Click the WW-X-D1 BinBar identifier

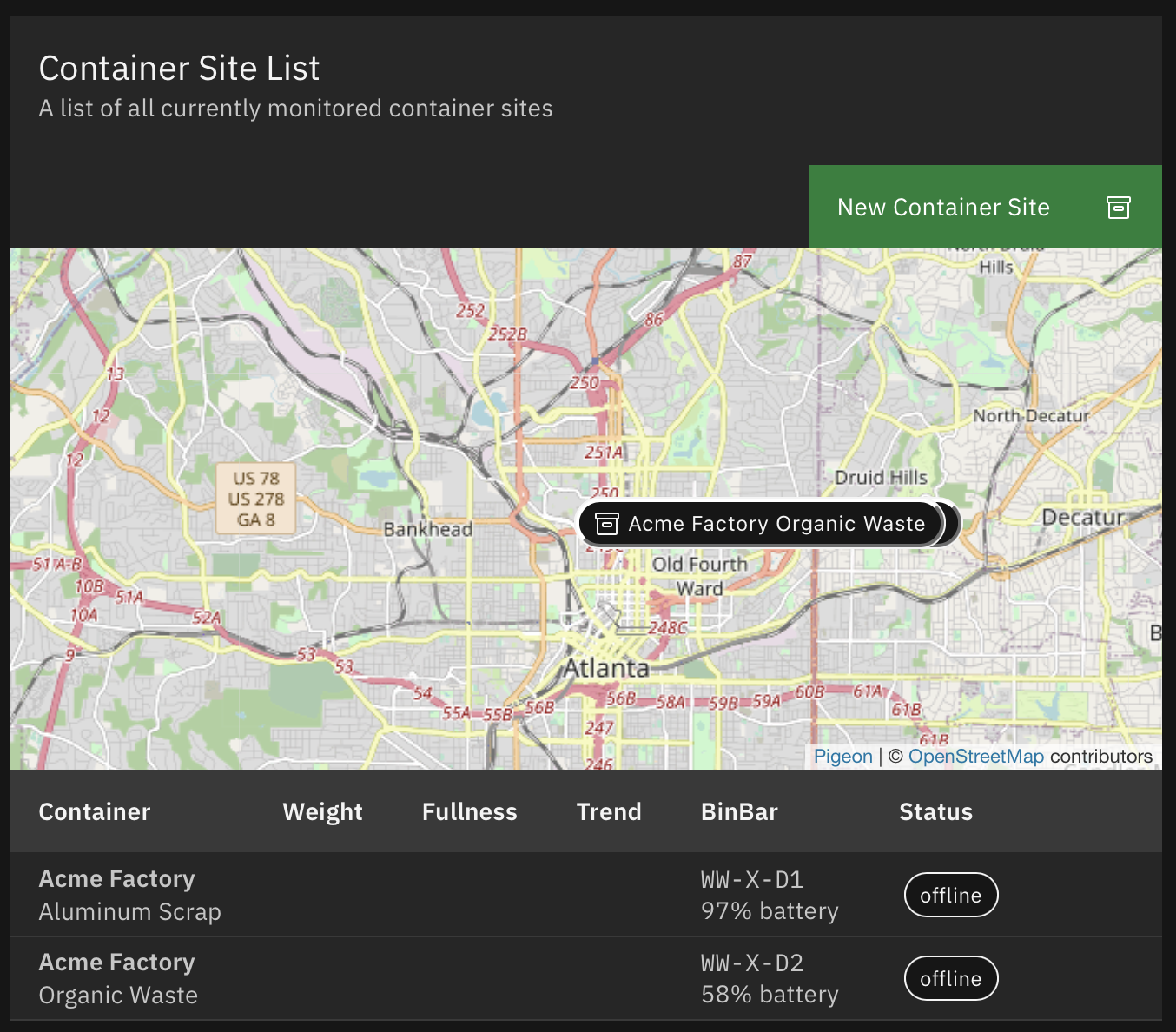[752, 880]
